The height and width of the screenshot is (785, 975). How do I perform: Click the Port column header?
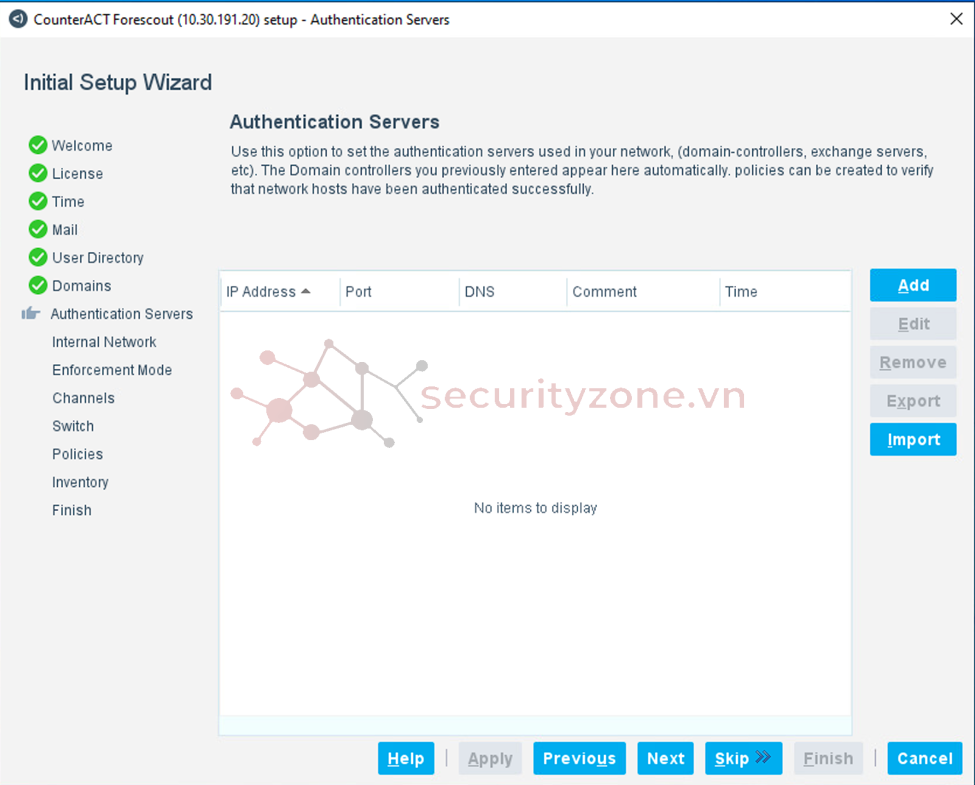coord(399,291)
